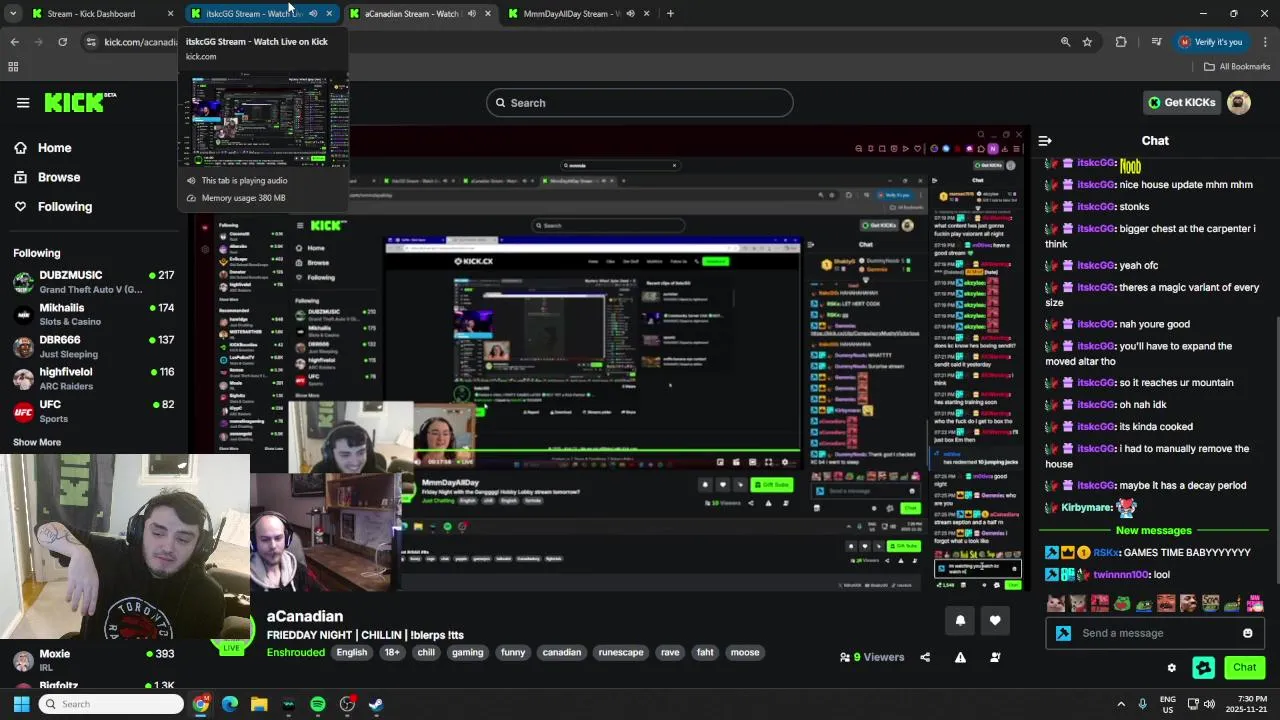Expand Following list with Show More
This screenshot has width=1280, height=720.
click(37, 442)
